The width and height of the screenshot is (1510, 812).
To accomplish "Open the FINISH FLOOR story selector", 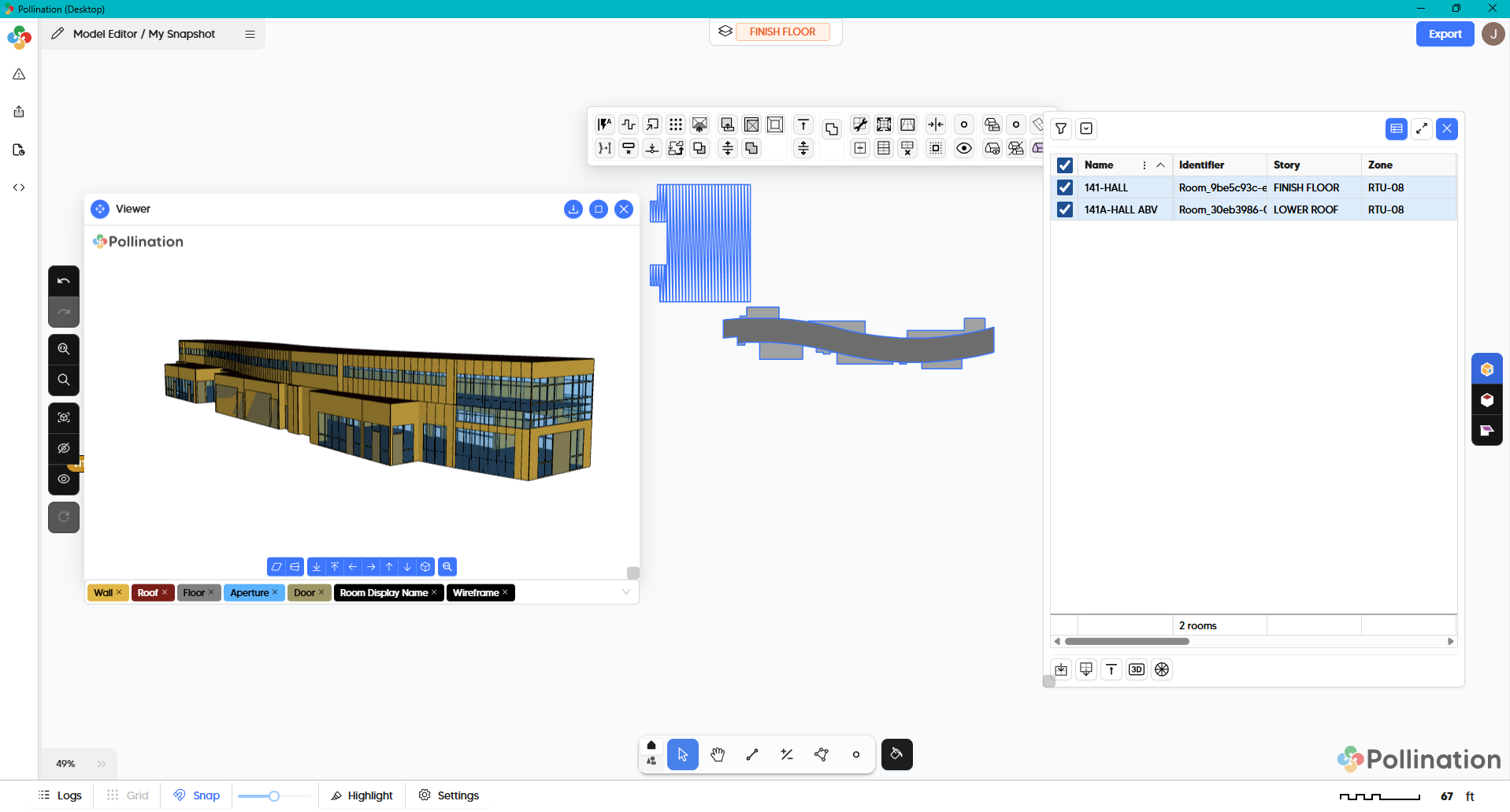I will (781, 32).
